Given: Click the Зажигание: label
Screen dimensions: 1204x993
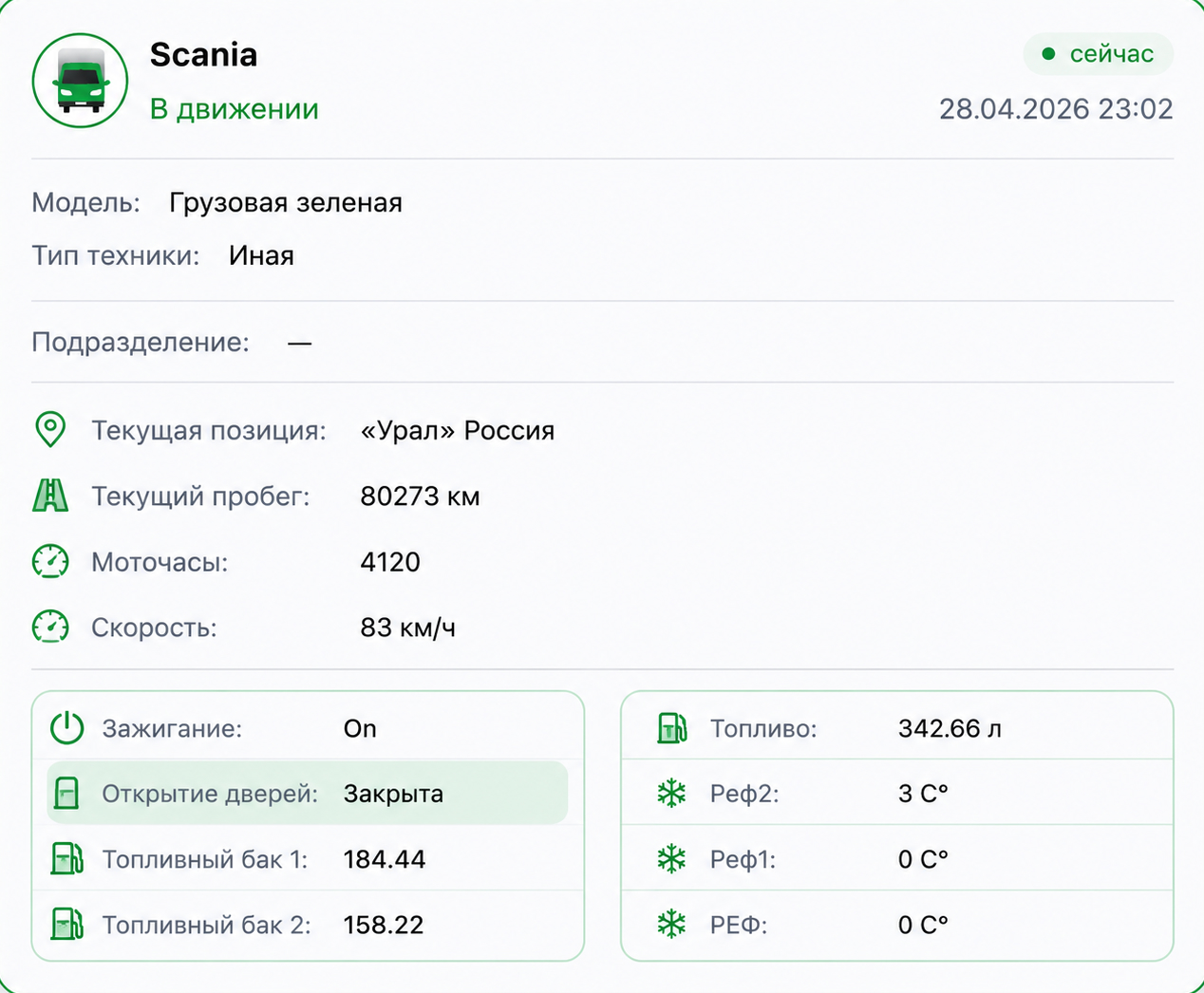Looking at the screenshot, I should pos(172,728).
